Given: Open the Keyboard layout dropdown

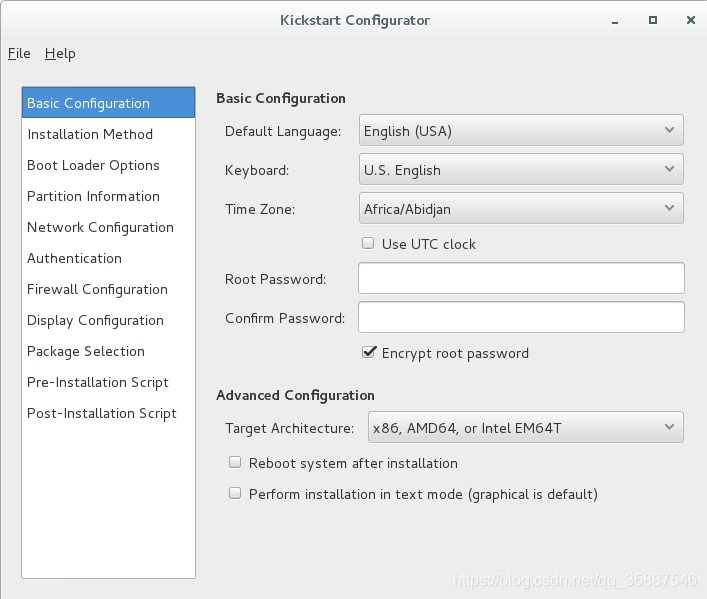Looking at the screenshot, I should [521, 169].
